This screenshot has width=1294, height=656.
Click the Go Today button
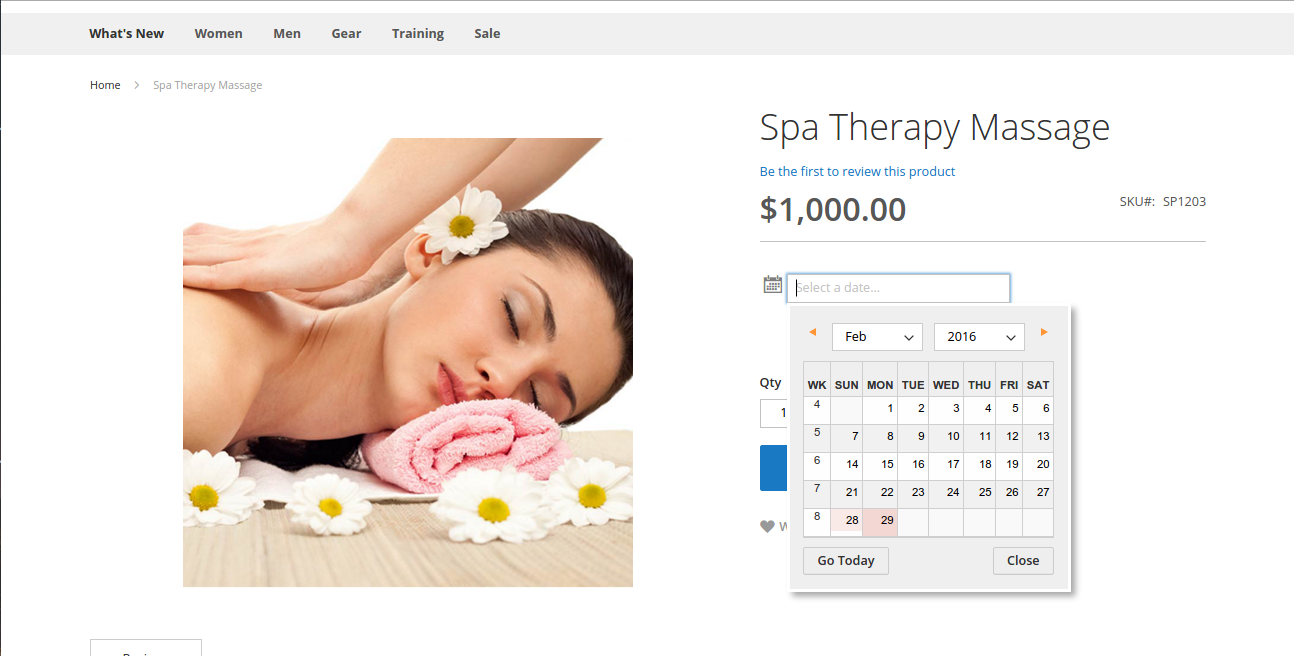(x=846, y=561)
